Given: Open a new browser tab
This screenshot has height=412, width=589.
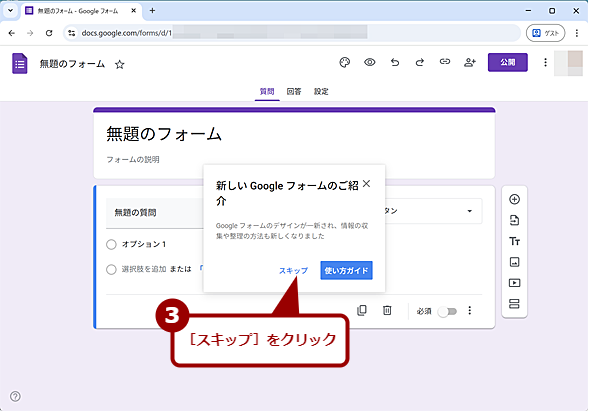Looking at the screenshot, I should (152, 11).
